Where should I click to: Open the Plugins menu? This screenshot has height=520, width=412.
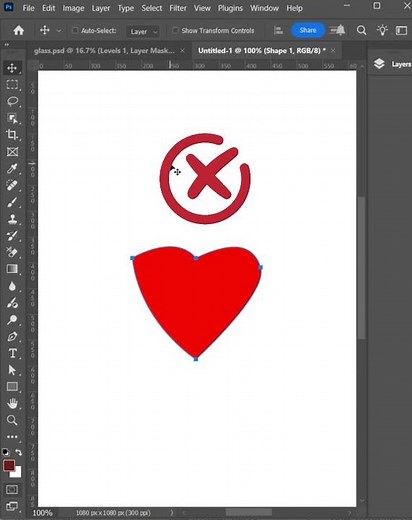pyautogui.click(x=230, y=8)
